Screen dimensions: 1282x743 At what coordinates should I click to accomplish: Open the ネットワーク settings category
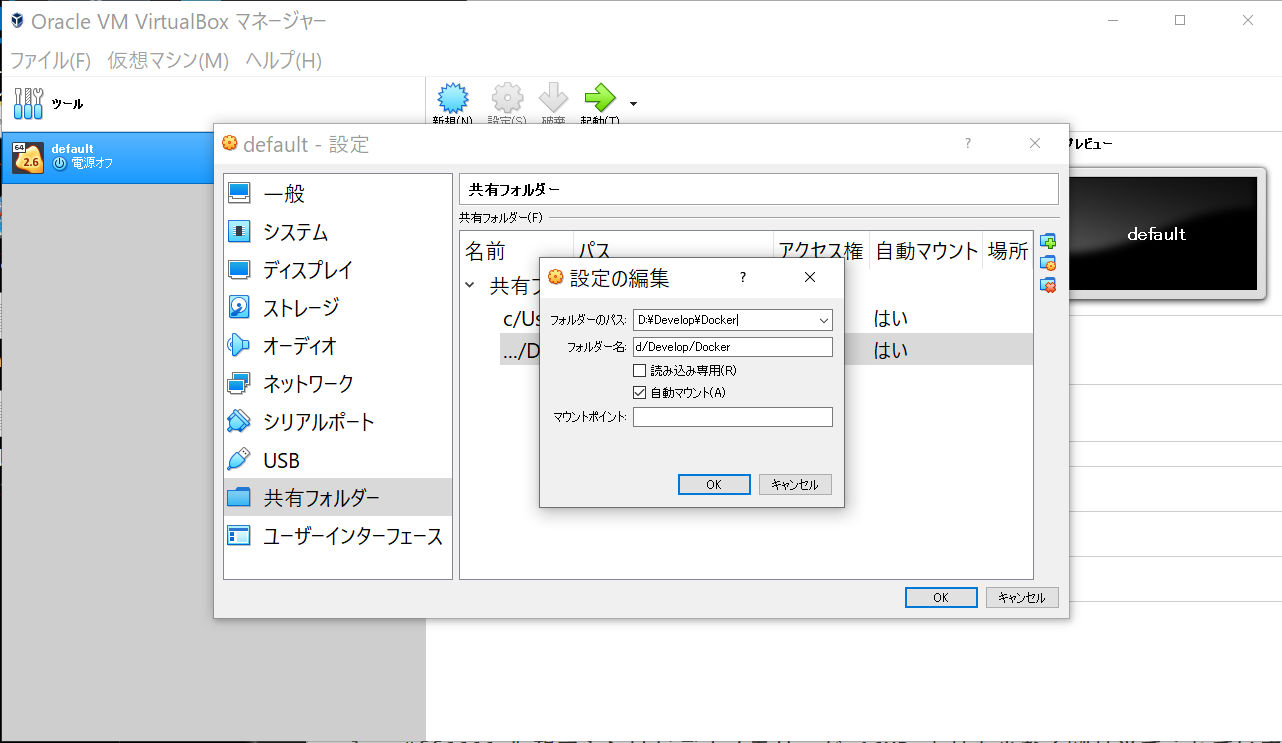[x=307, y=384]
